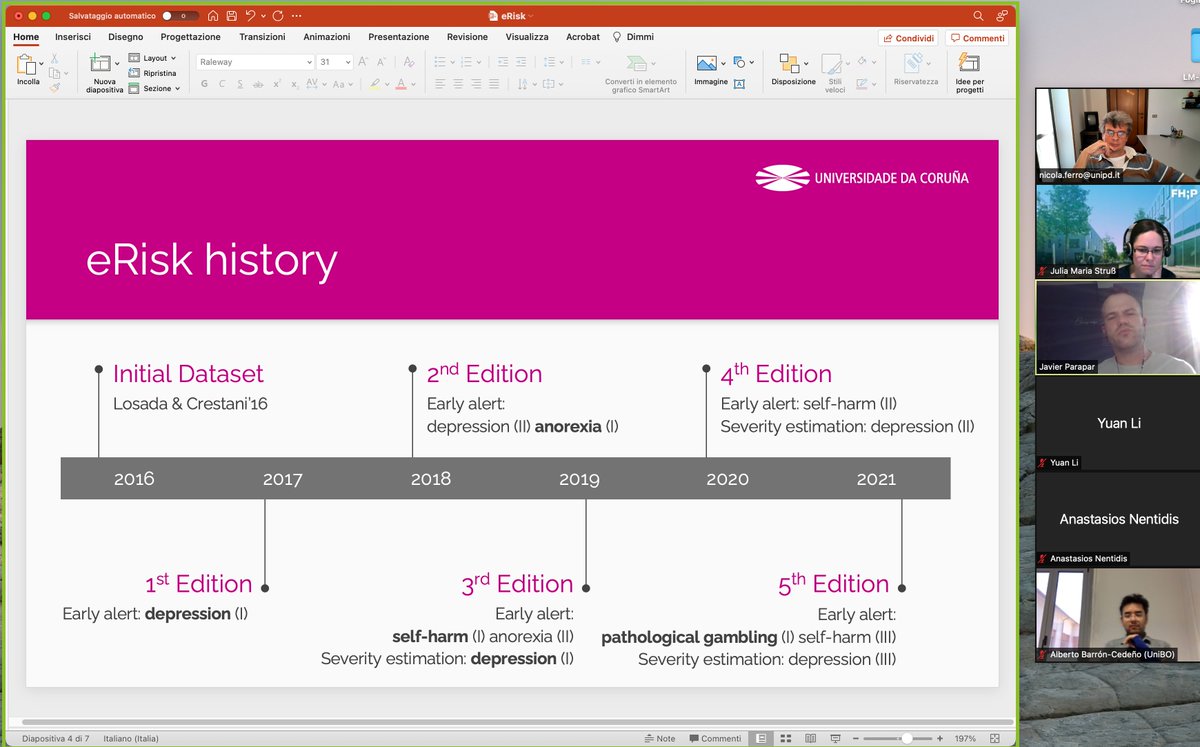This screenshot has width=1200, height=747.
Task: Toggle underline S formatting
Action: pos(240,84)
